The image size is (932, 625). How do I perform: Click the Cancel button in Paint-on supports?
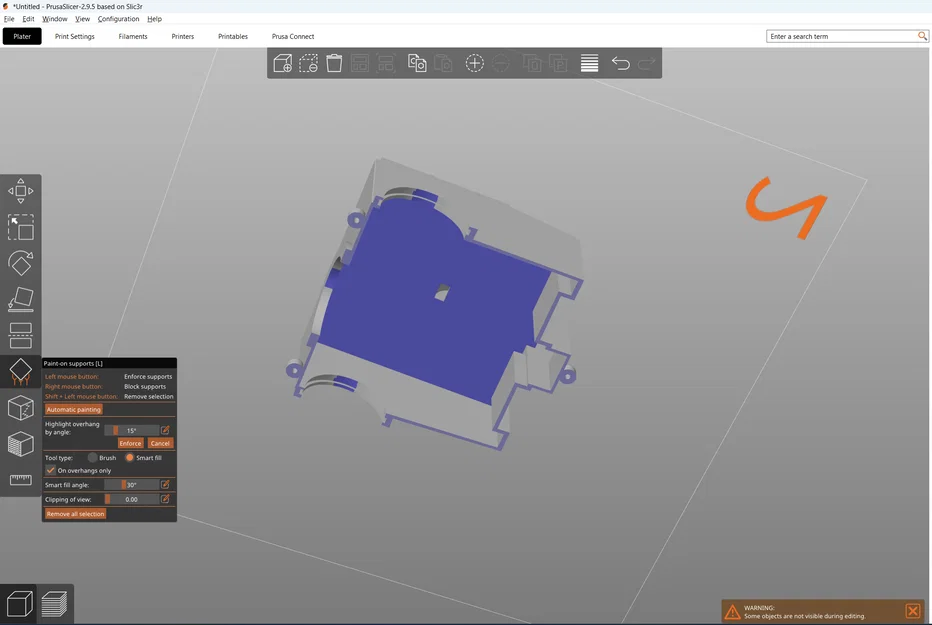pos(160,443)
